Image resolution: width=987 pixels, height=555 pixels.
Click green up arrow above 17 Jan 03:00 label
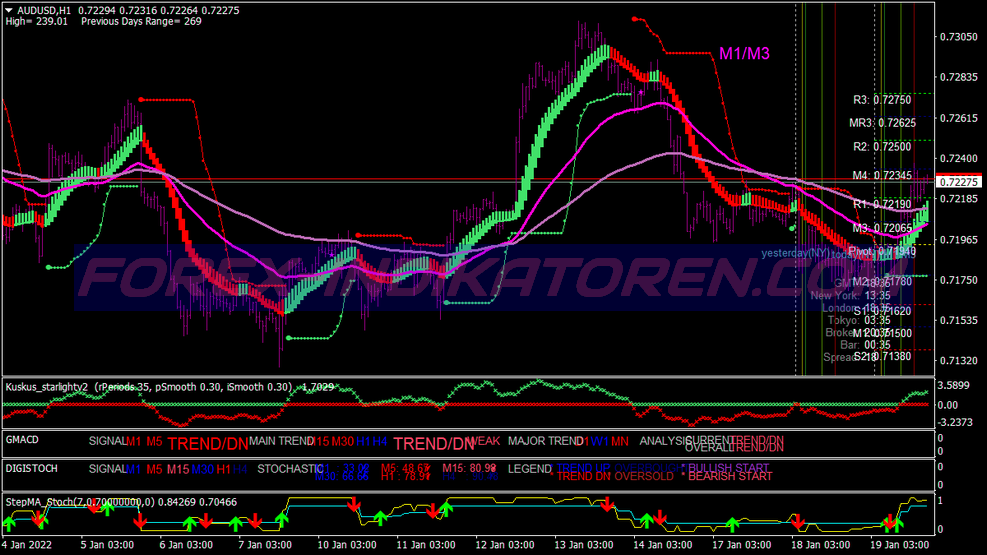pos(734,524)
